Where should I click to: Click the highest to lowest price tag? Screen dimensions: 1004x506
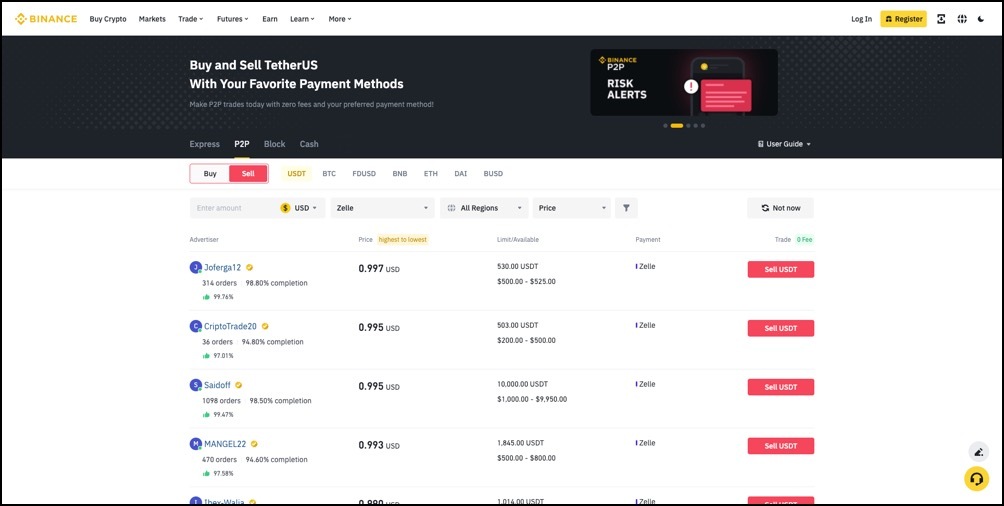tap(402, 240)
